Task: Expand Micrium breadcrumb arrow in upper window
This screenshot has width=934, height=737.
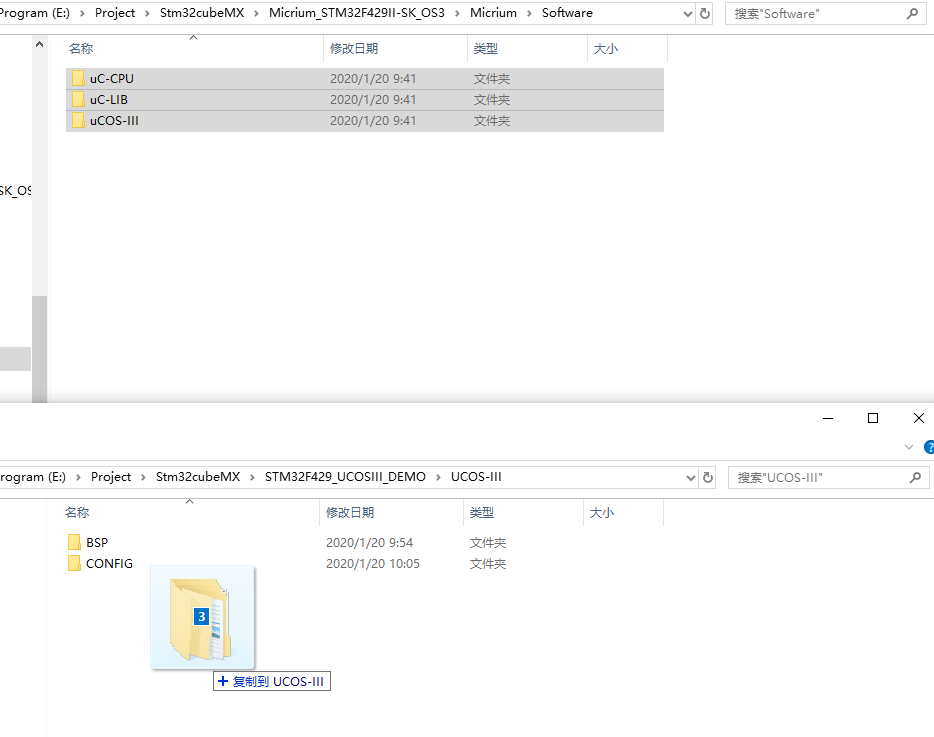Action: click(x=529, y=13)
